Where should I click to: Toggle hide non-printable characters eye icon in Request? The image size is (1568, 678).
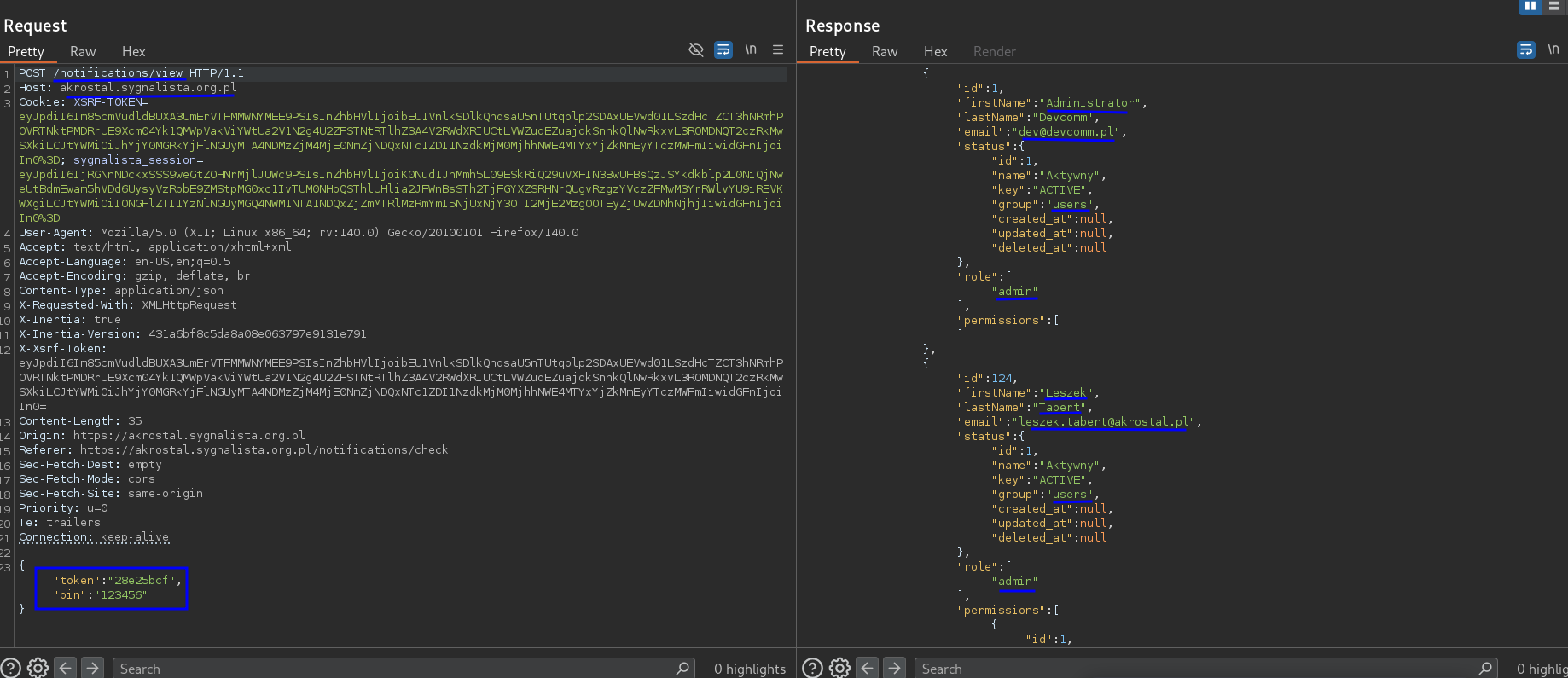(696, 49)
